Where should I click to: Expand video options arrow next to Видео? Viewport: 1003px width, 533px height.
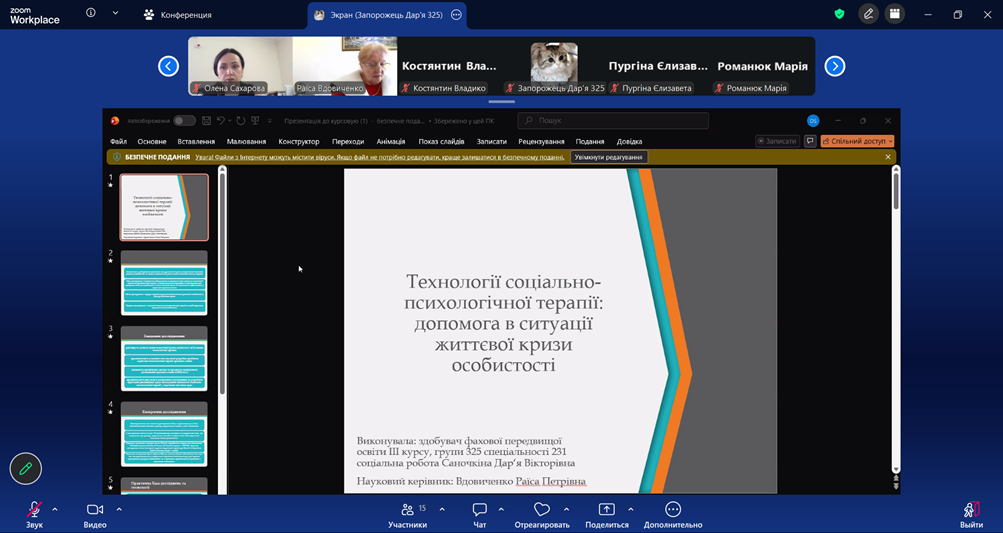(119, 509)
